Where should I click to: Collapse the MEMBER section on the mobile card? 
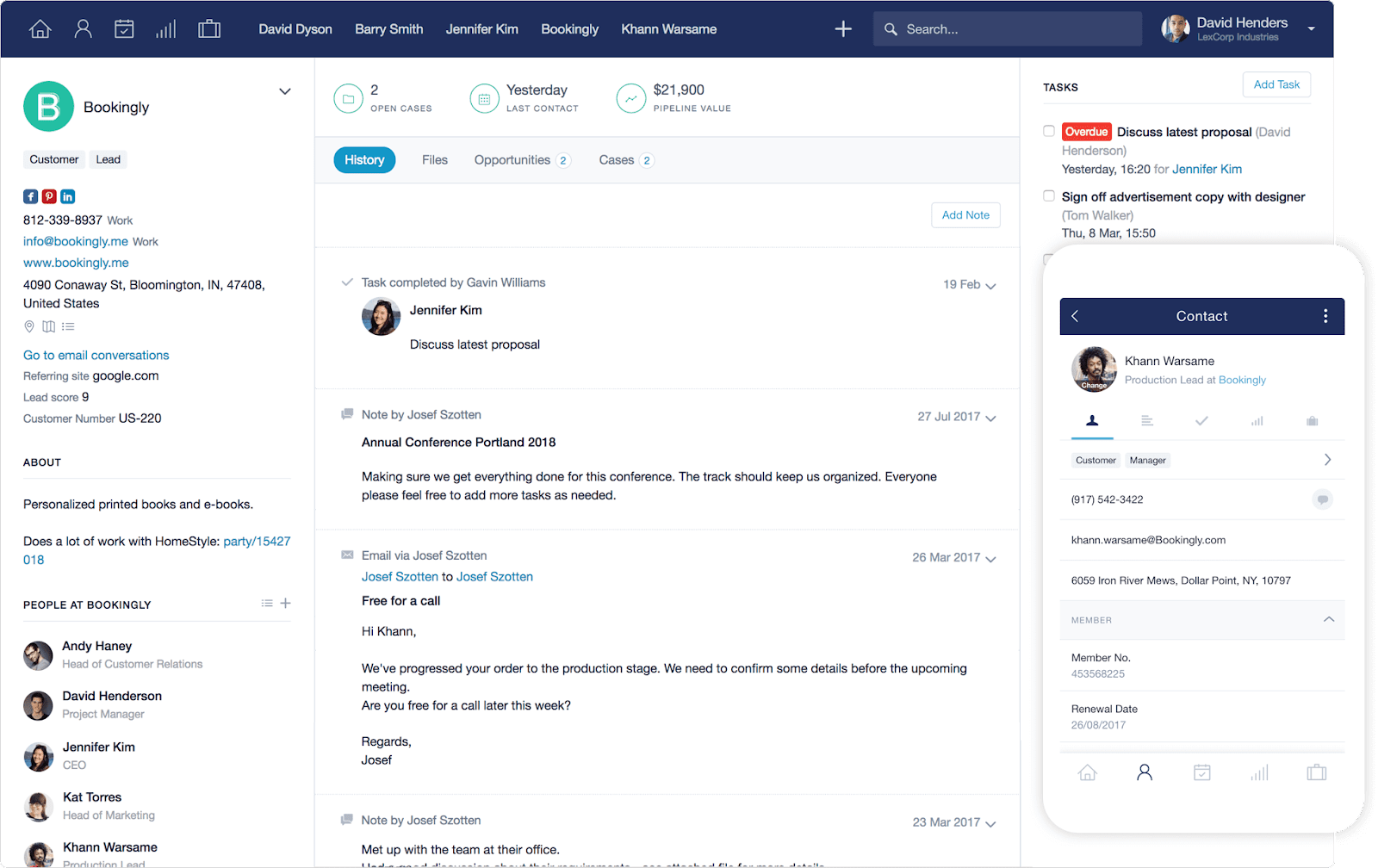click(x=1329, y=620)
